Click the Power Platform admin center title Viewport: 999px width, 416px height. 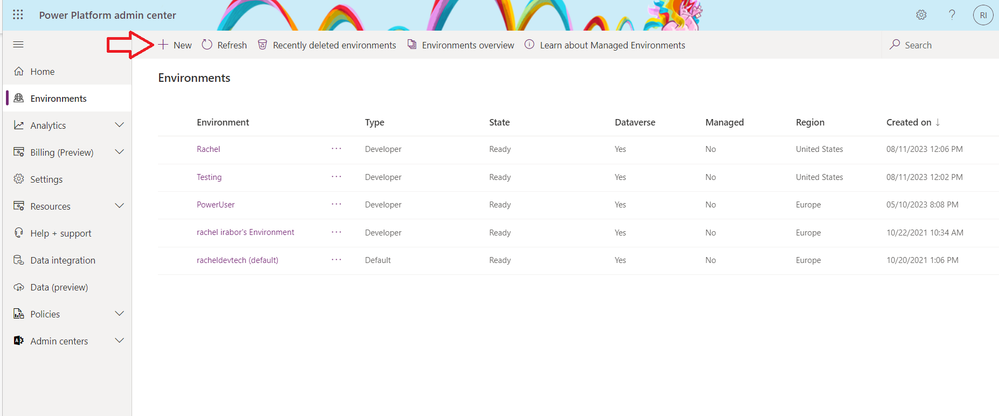tap(108, 15)
